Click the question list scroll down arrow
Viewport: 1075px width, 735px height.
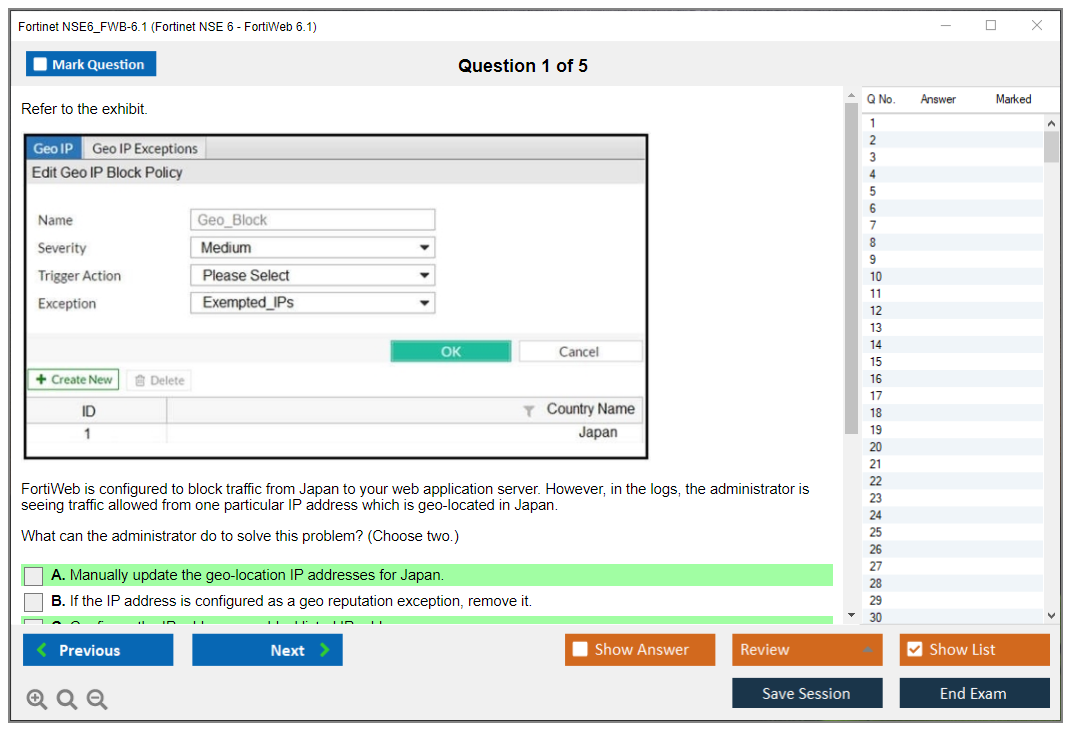tap(1051, 617)
